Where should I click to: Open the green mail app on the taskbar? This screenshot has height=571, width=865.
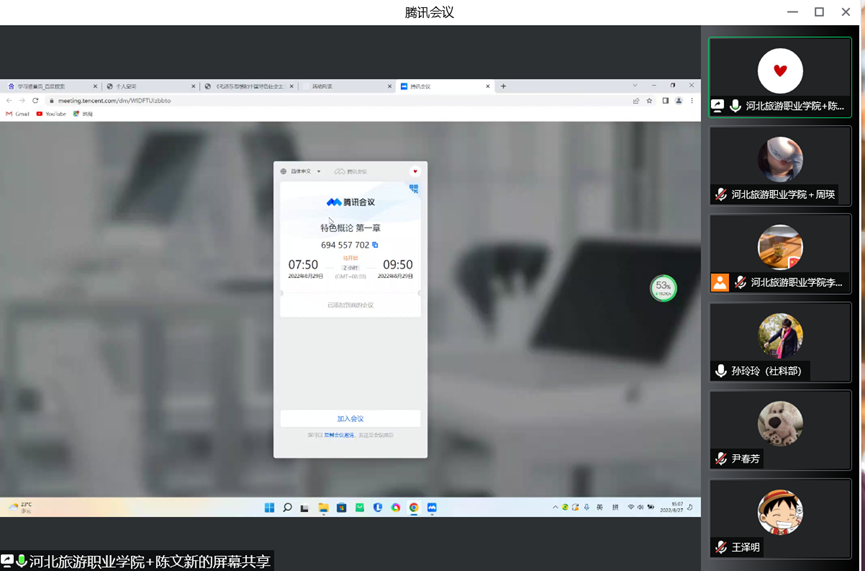pos(360,508)
